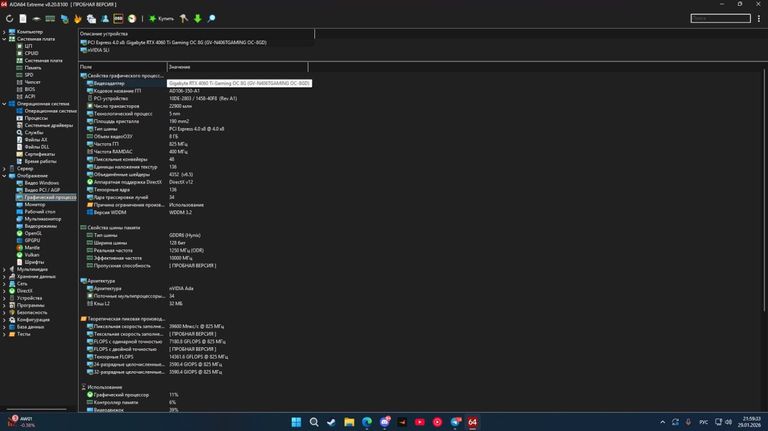Click the remote connection toolbar icon

(x=91, y=19)
